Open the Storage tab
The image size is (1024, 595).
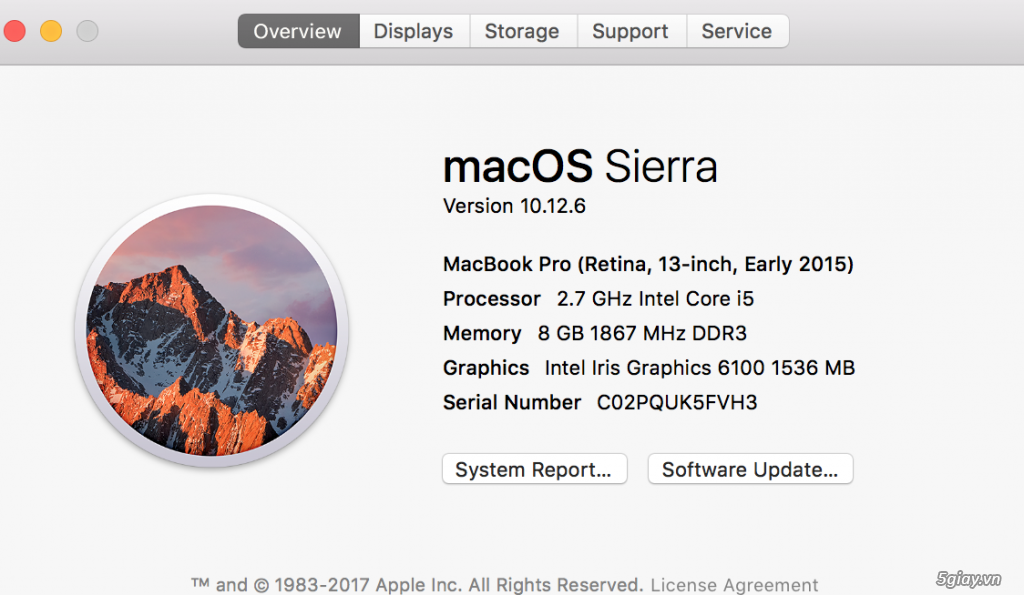click(x=522, y=31)
